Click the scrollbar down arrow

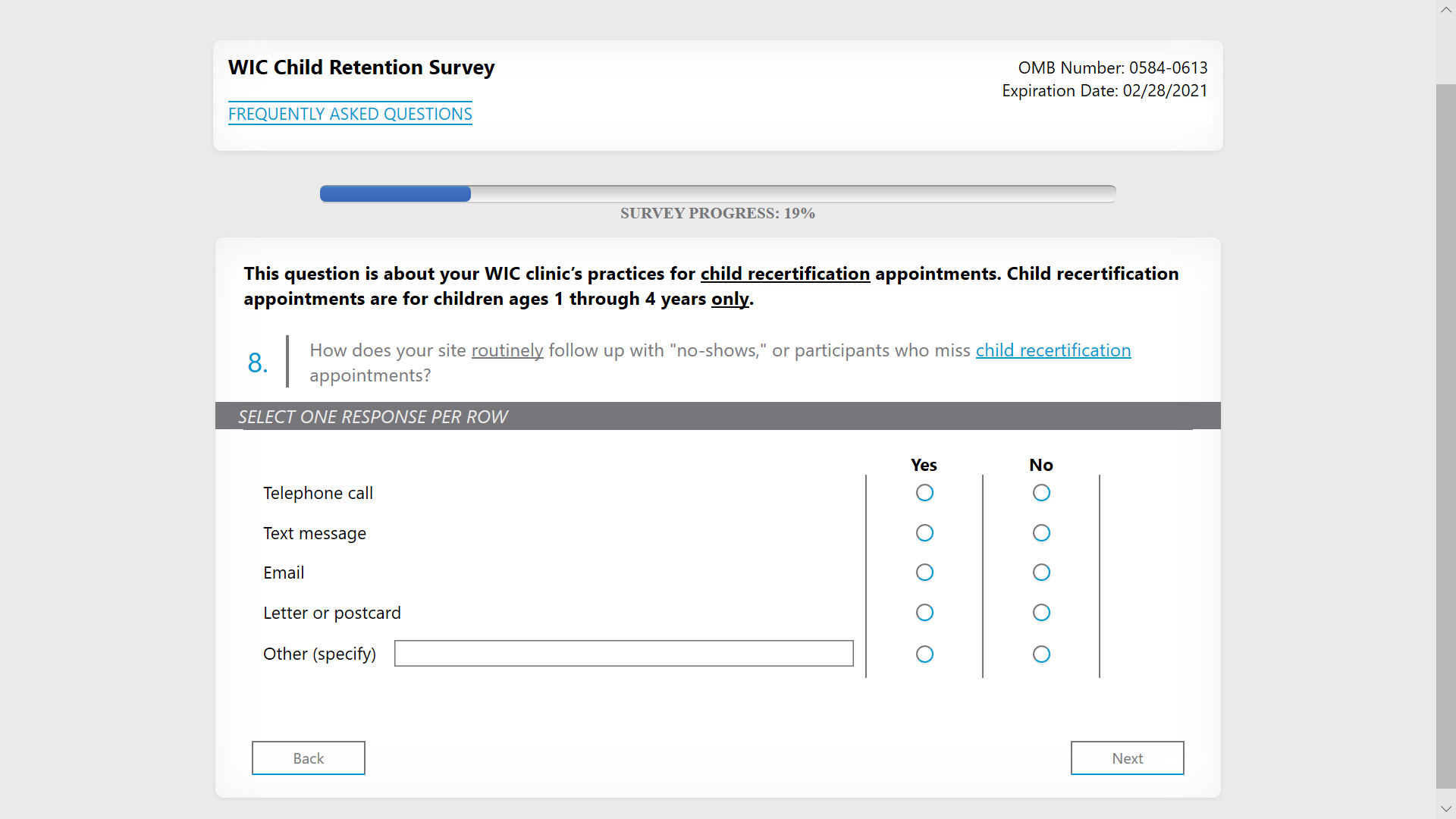tap(1445, 809)
